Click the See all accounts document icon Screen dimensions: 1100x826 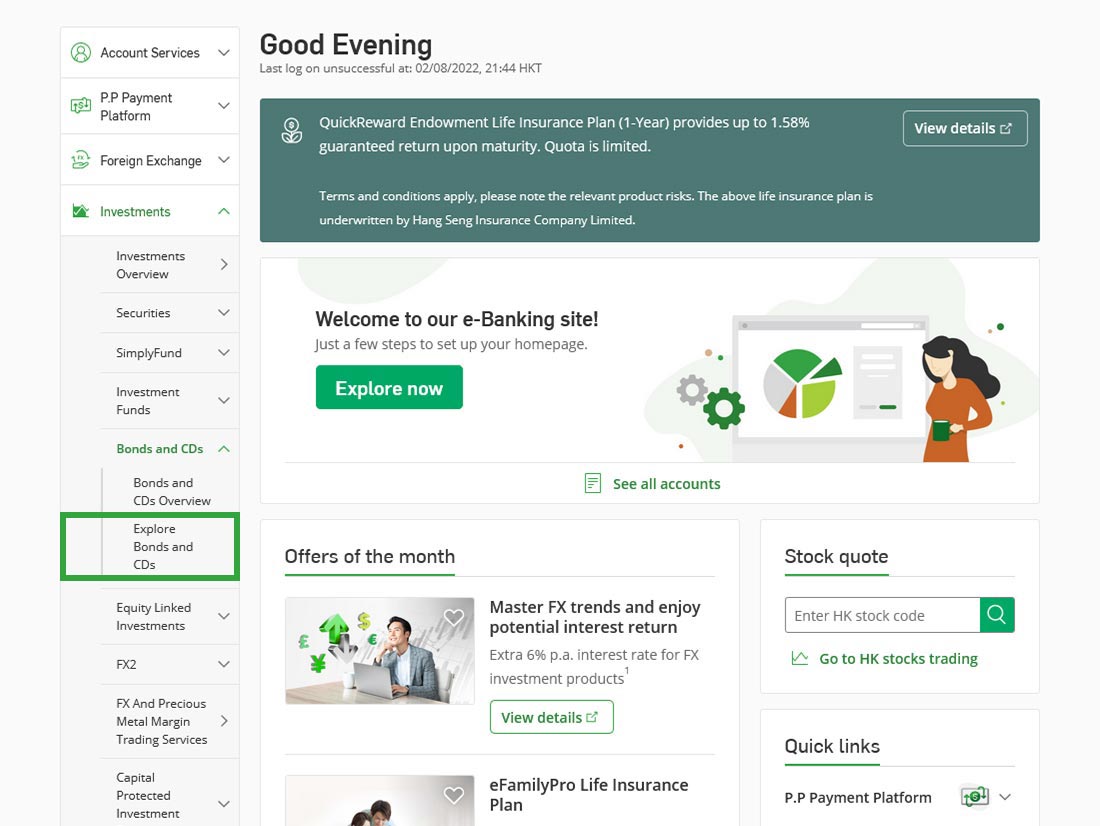[x=593, y=483]
